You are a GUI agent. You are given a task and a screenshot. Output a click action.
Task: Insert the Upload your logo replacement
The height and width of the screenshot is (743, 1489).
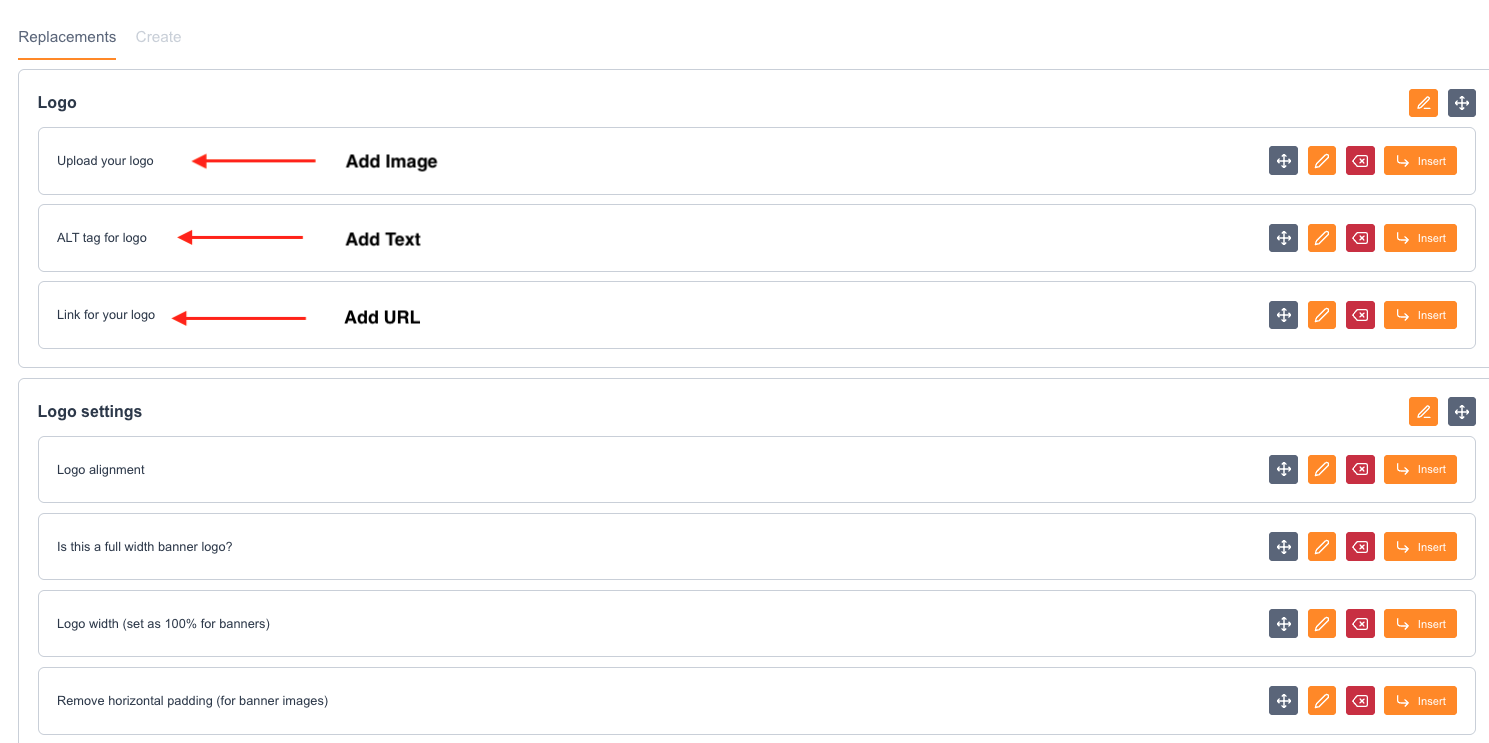1420,161
